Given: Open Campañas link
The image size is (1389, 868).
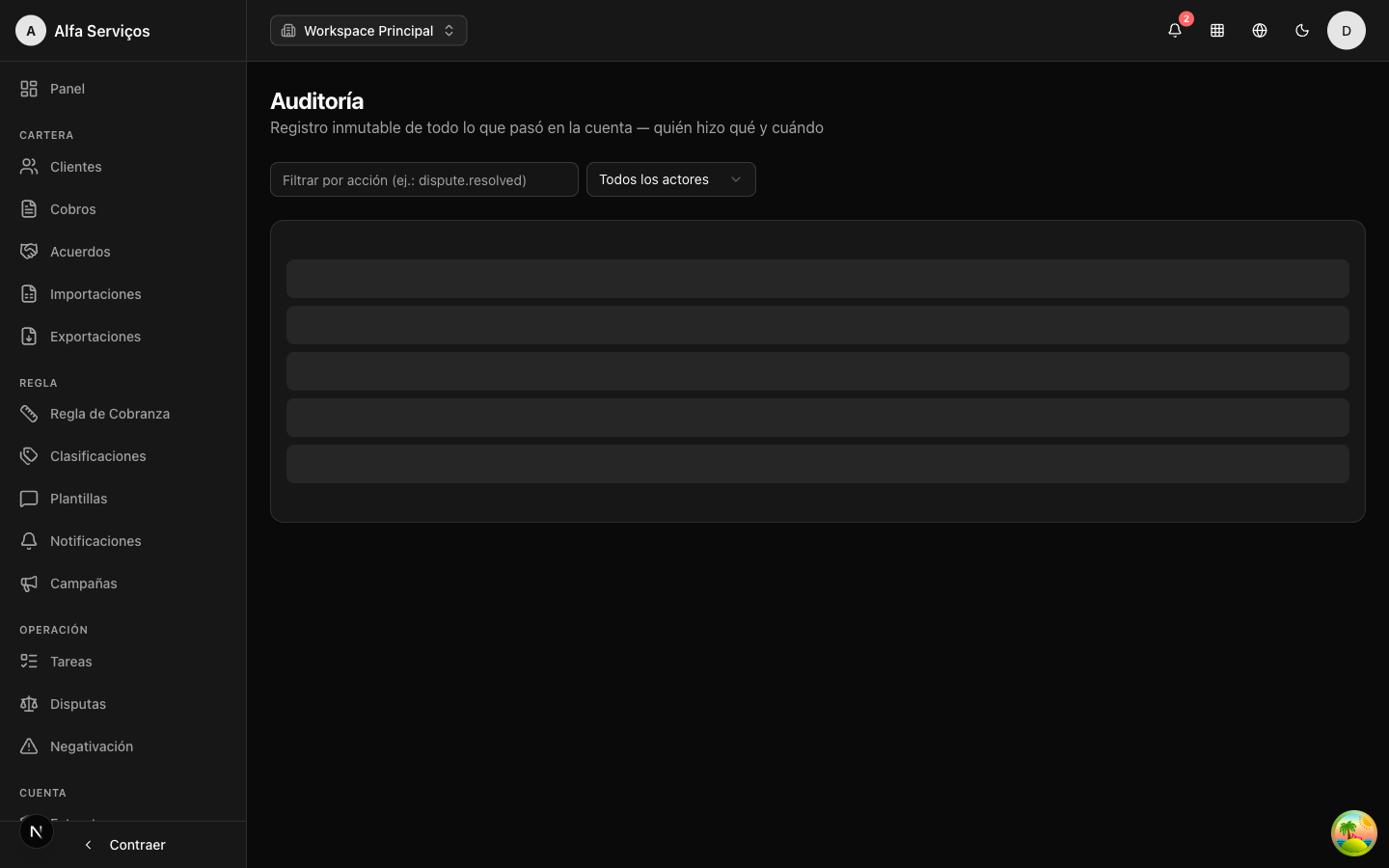Looking at the screenshot, I should pyautogui.click(x=123, y=583).
